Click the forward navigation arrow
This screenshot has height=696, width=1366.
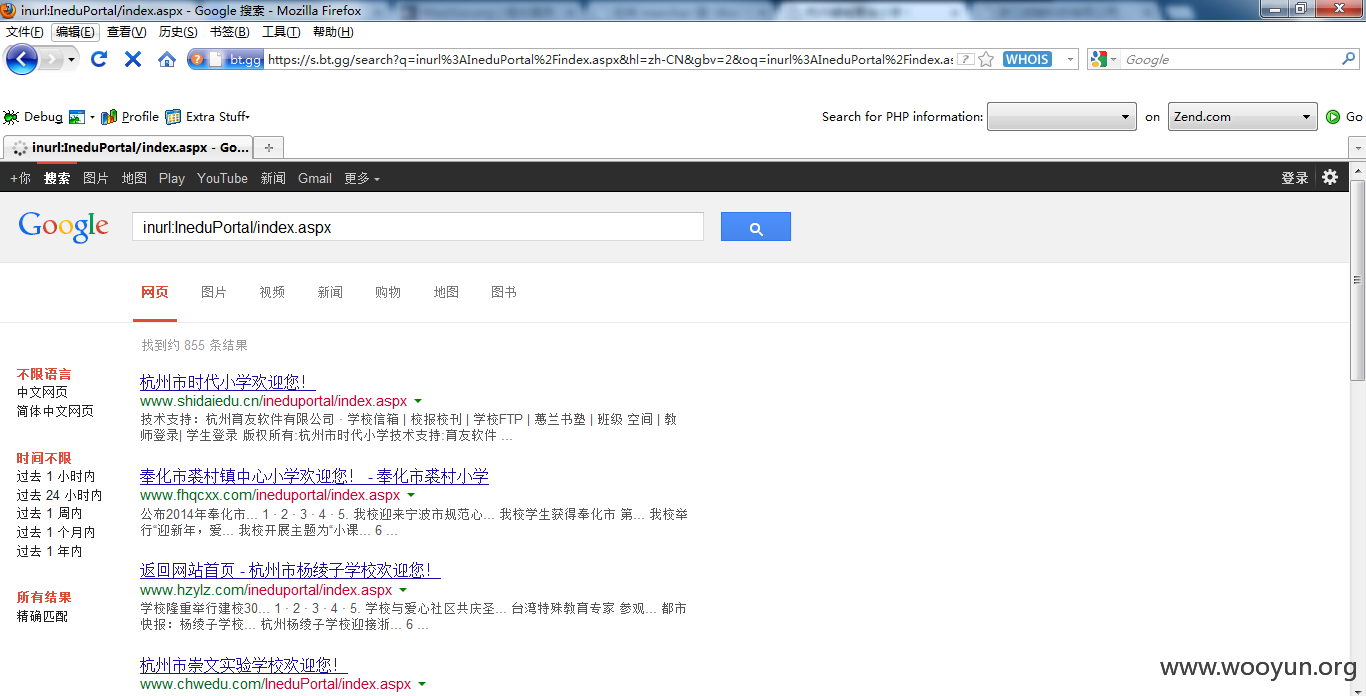click(50, 59)
